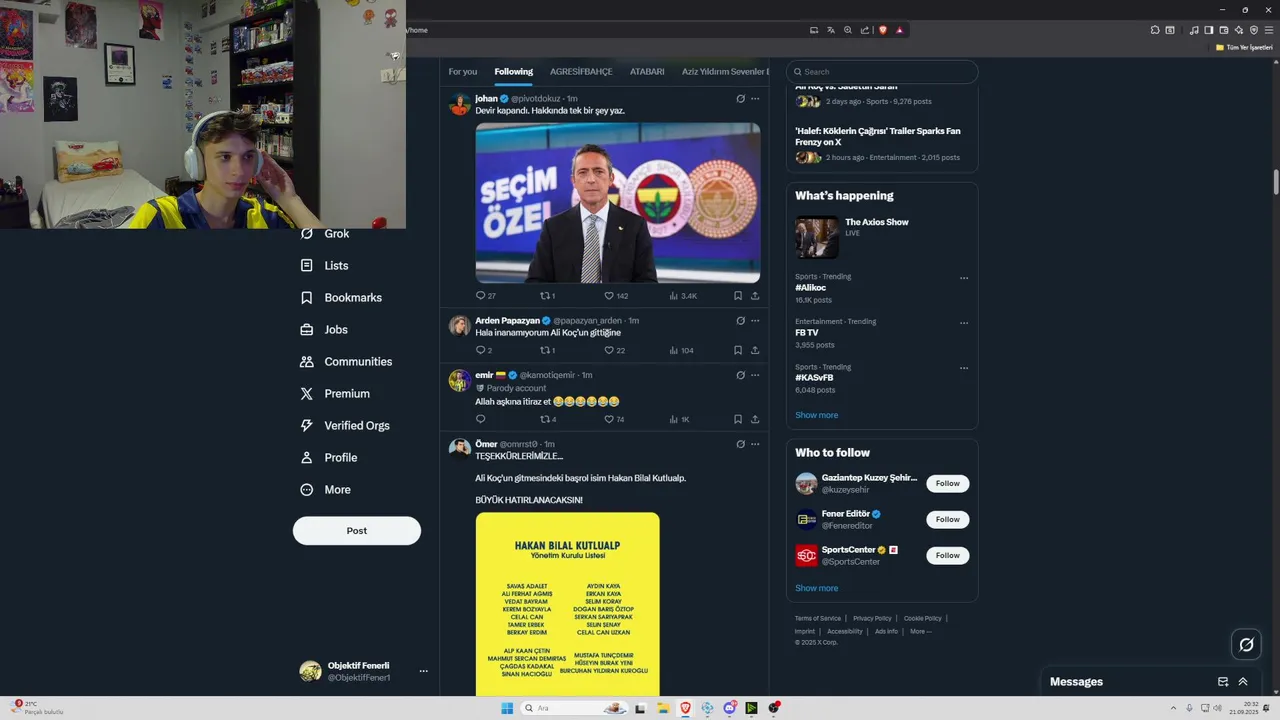
Task: Expand the Messages panel
Action: [1243, 682]
